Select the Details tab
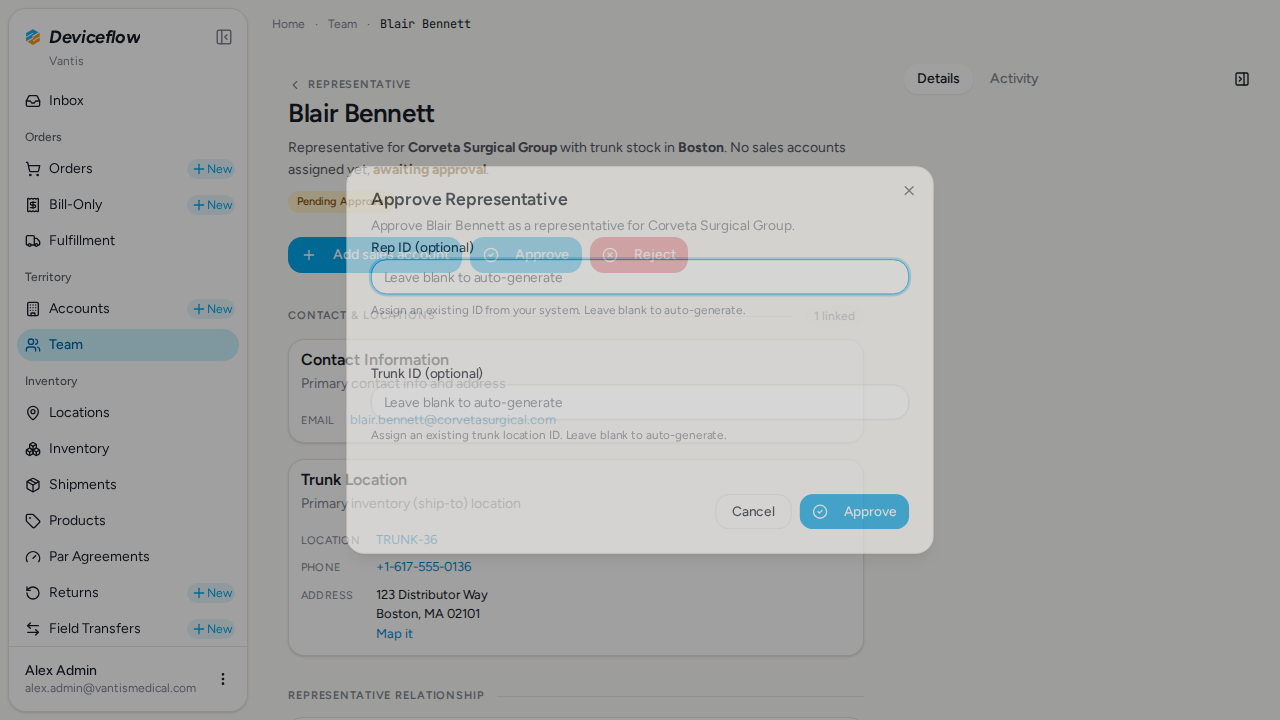This screenshot has width=1280, height=720. (x=938, y=79)
